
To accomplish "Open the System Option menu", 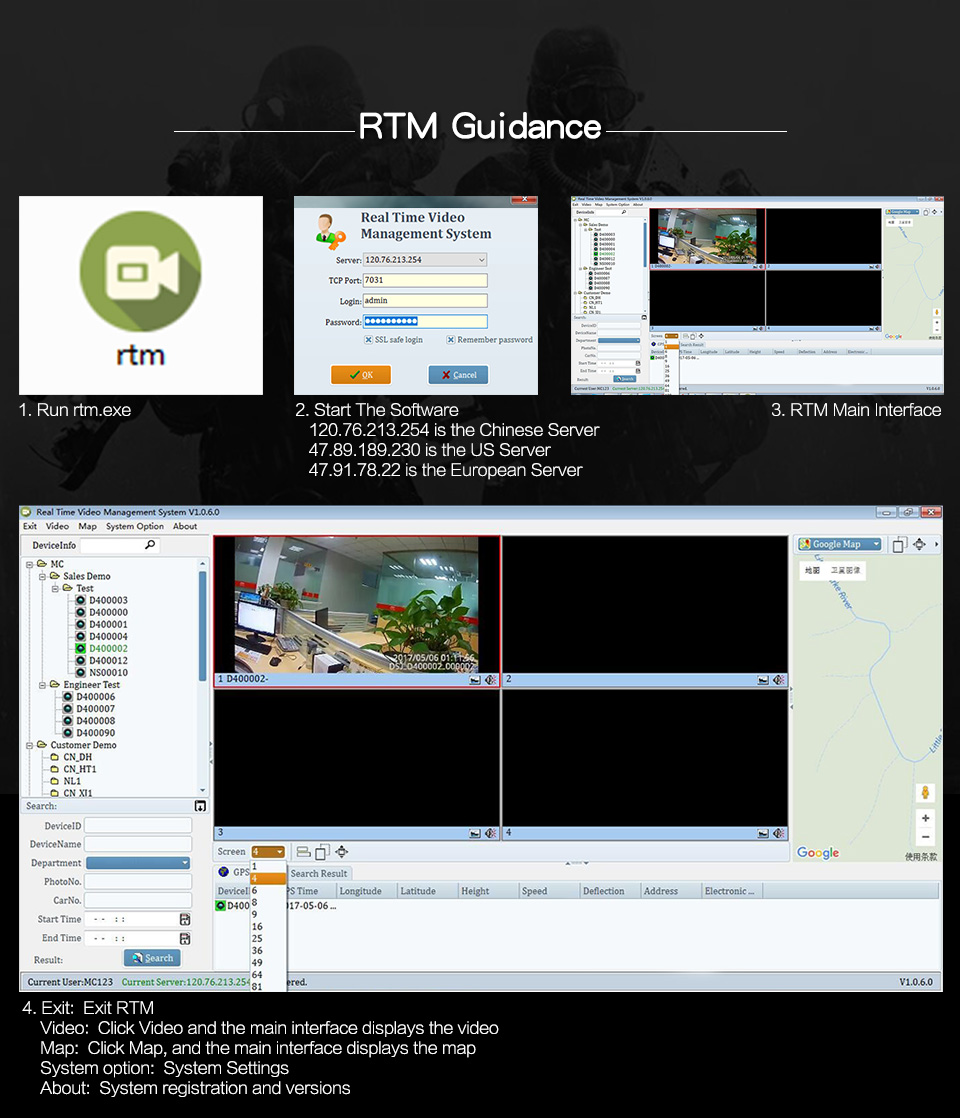I will point(134,526).
